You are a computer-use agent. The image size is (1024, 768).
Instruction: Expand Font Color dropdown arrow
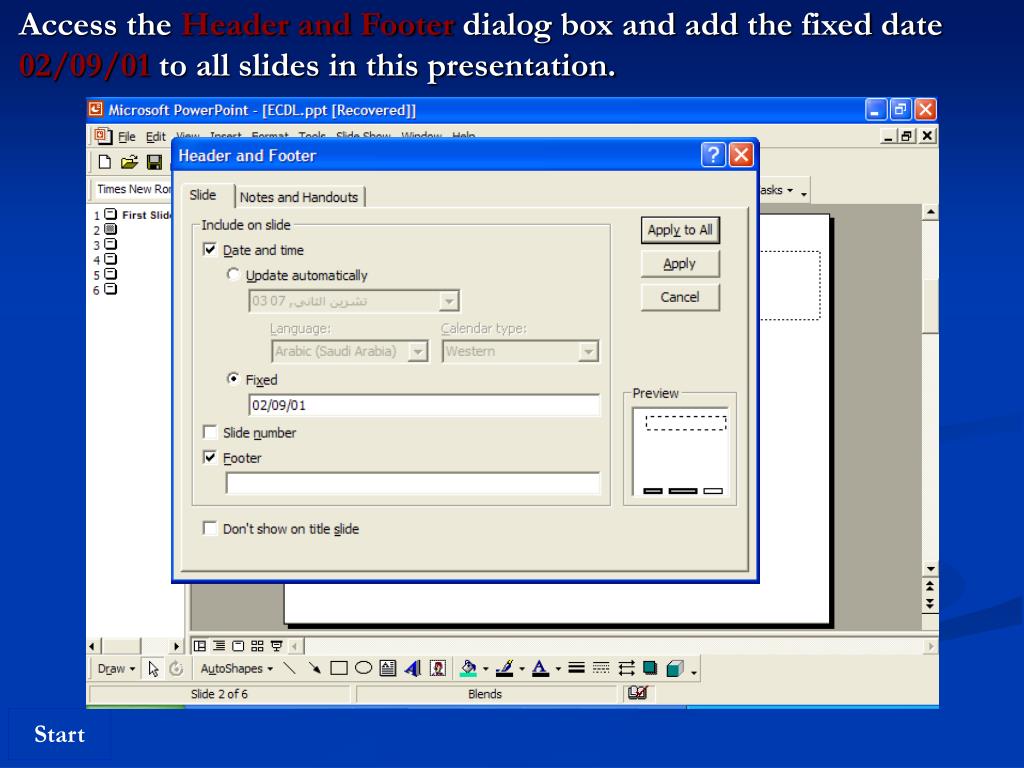[558, 669]
